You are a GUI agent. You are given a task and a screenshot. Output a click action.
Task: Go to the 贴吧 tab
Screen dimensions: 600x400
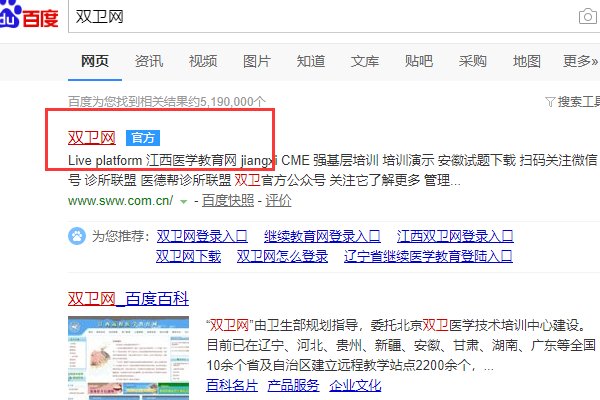click(x=419, y=61)
